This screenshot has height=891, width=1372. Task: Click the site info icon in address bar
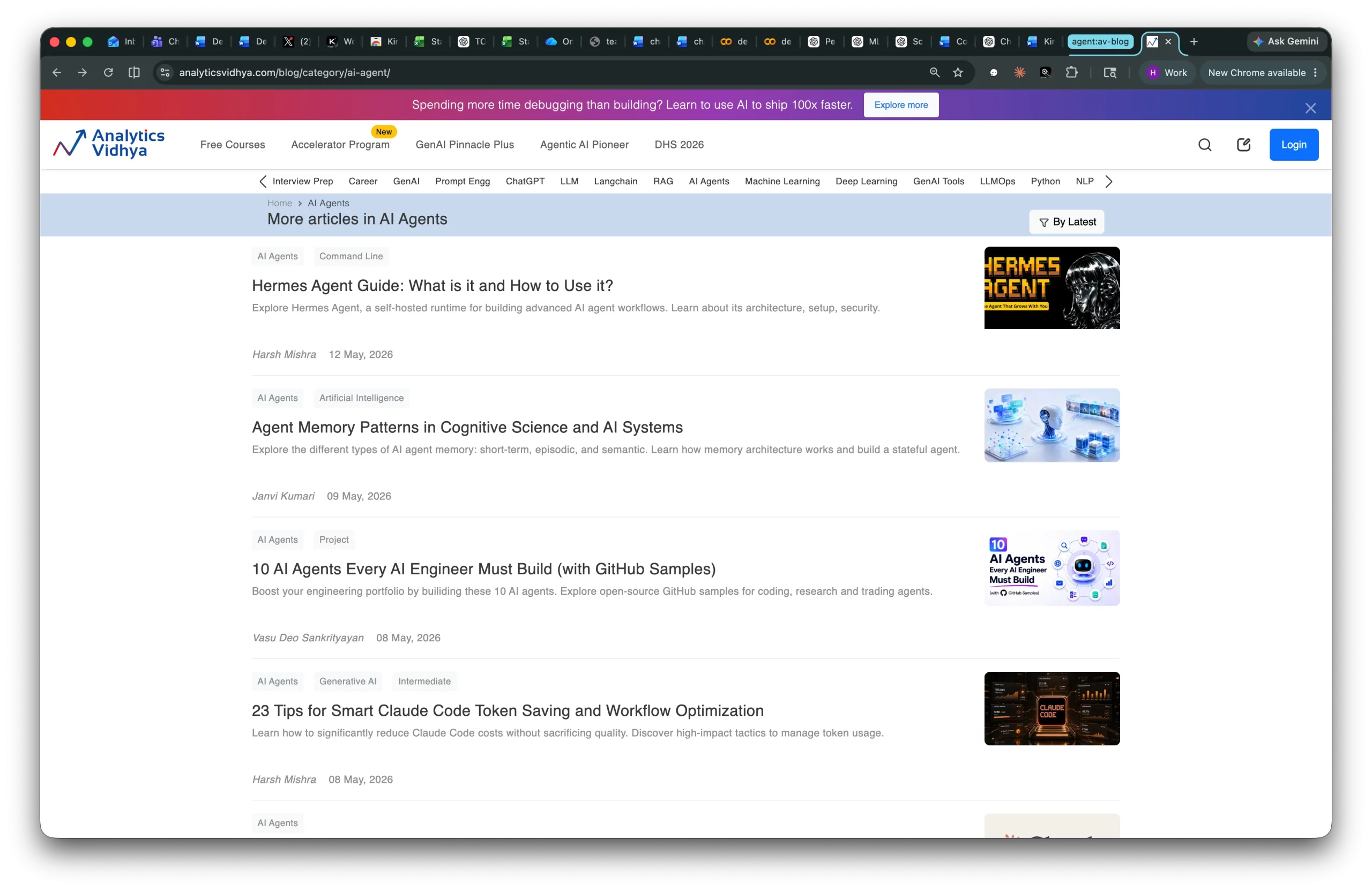tap(165, 73)
